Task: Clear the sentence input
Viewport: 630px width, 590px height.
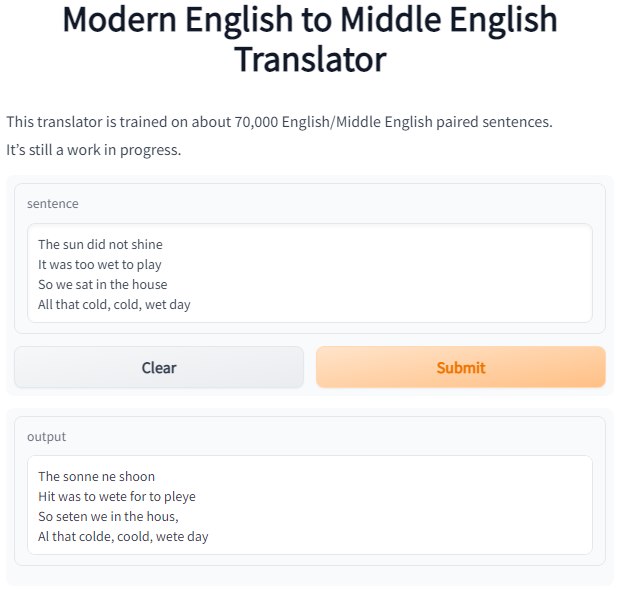Action: point(159,367)
